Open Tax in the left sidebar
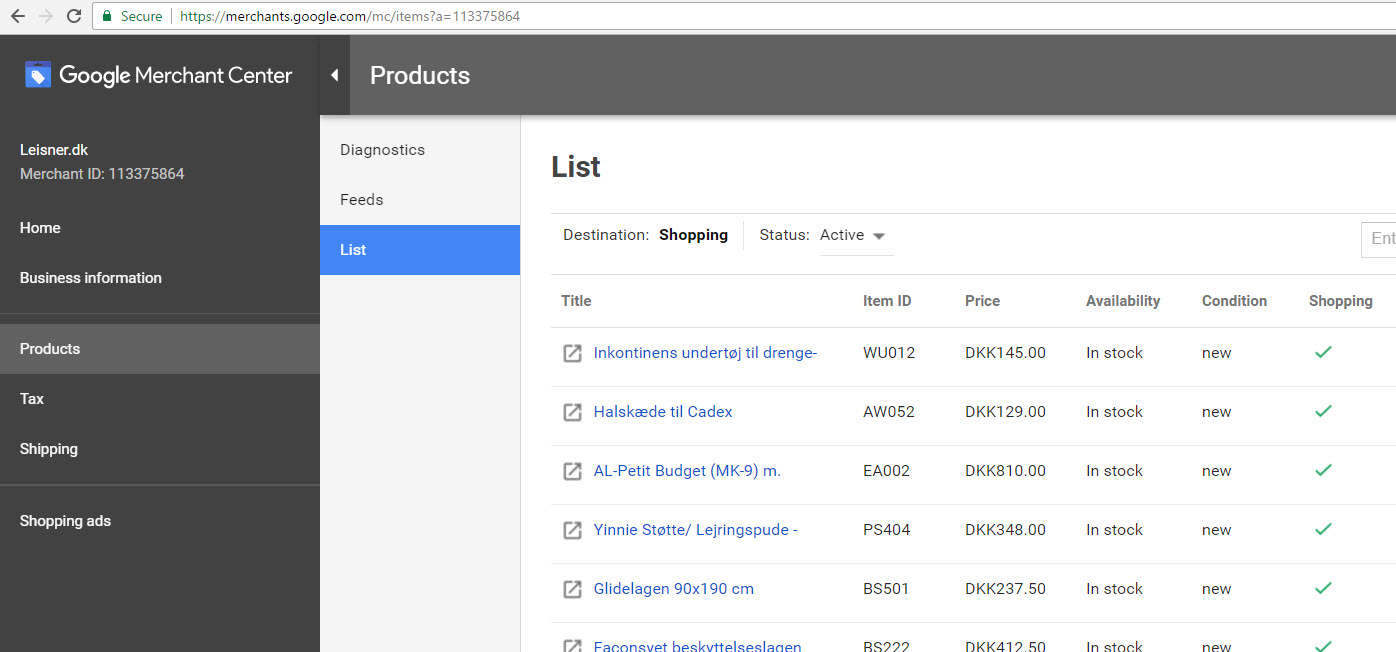 [x=32, y=399]
